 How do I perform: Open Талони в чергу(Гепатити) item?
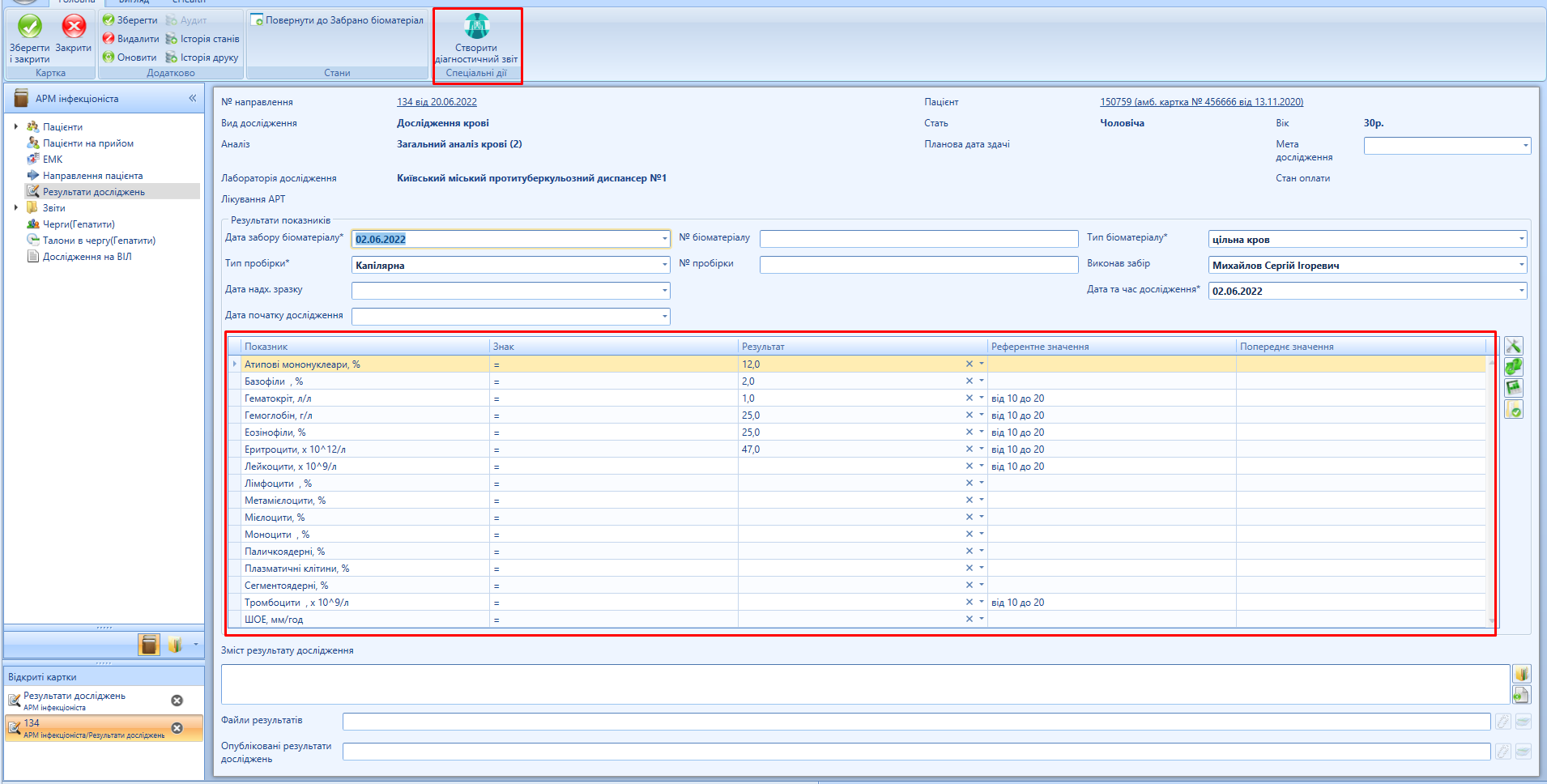point(91,241)
